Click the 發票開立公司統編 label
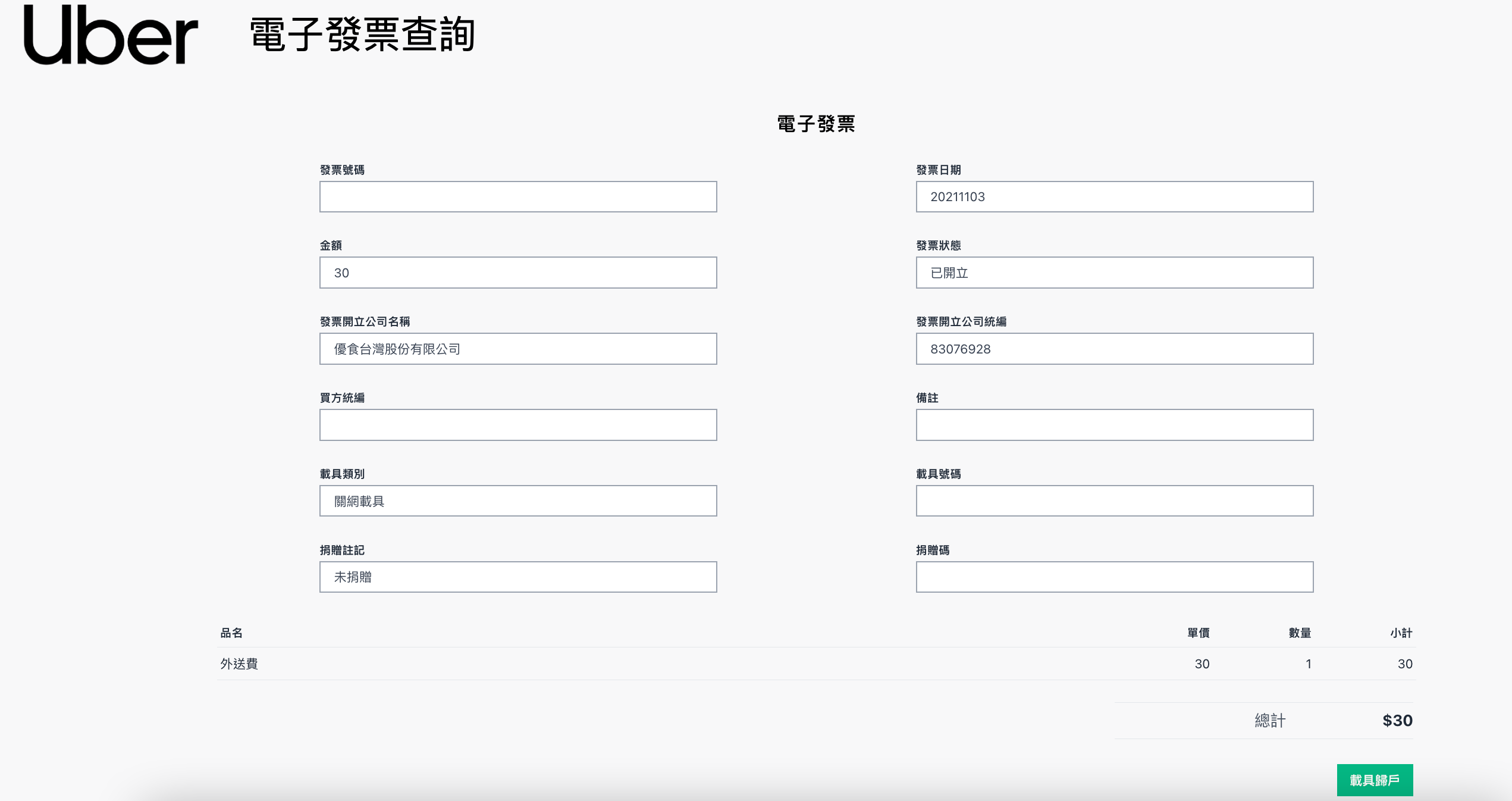 pos(961,322)
